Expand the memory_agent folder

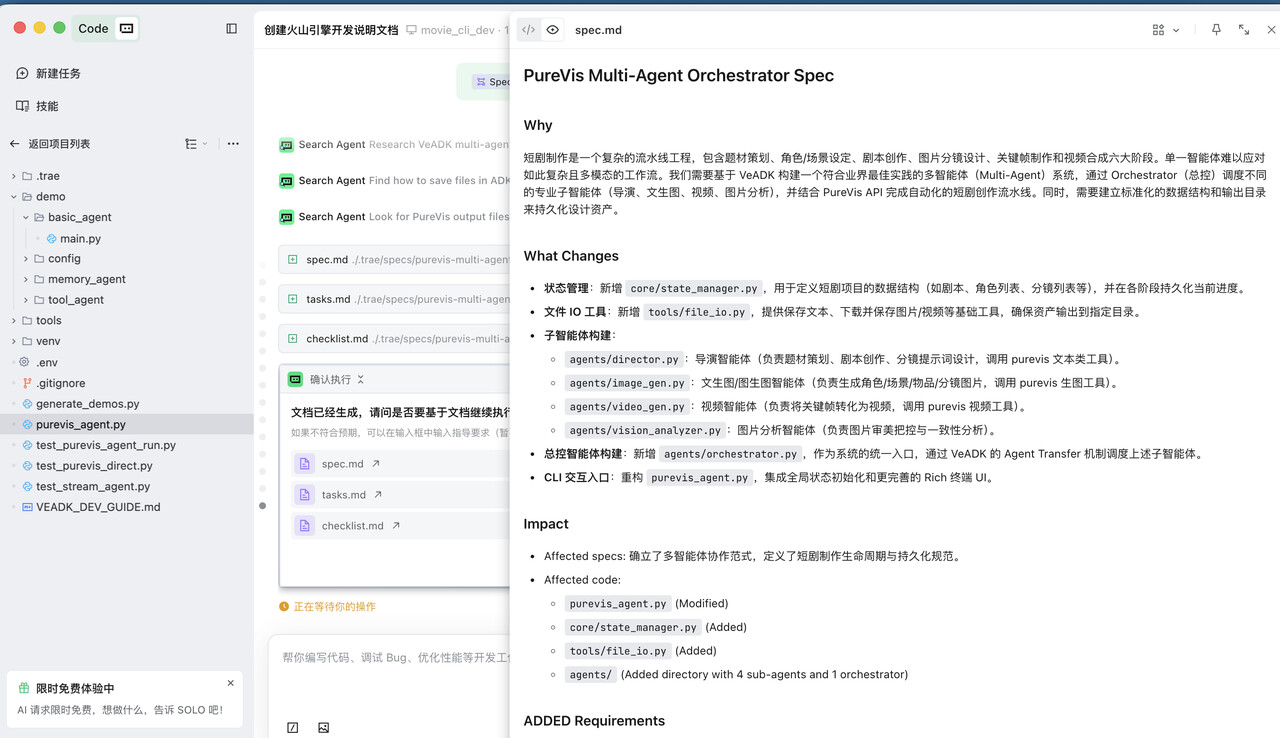point(27,279)
